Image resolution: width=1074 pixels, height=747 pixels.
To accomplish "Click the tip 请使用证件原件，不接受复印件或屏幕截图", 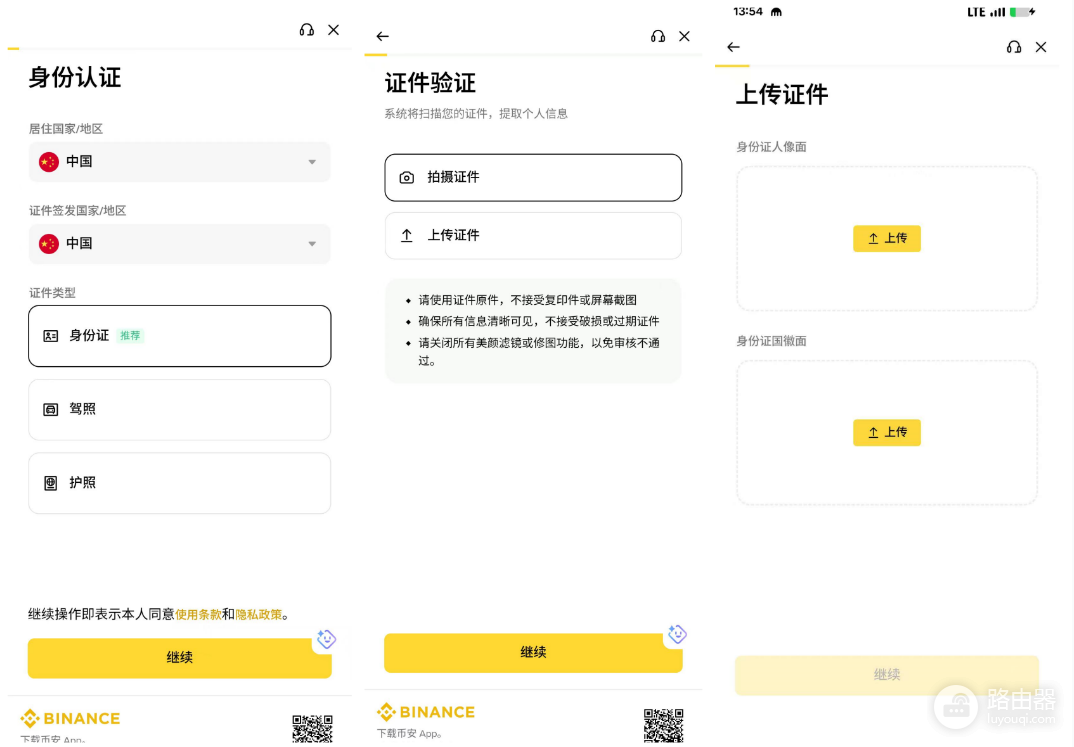I will pyautogui.click(x=527, y=300).
